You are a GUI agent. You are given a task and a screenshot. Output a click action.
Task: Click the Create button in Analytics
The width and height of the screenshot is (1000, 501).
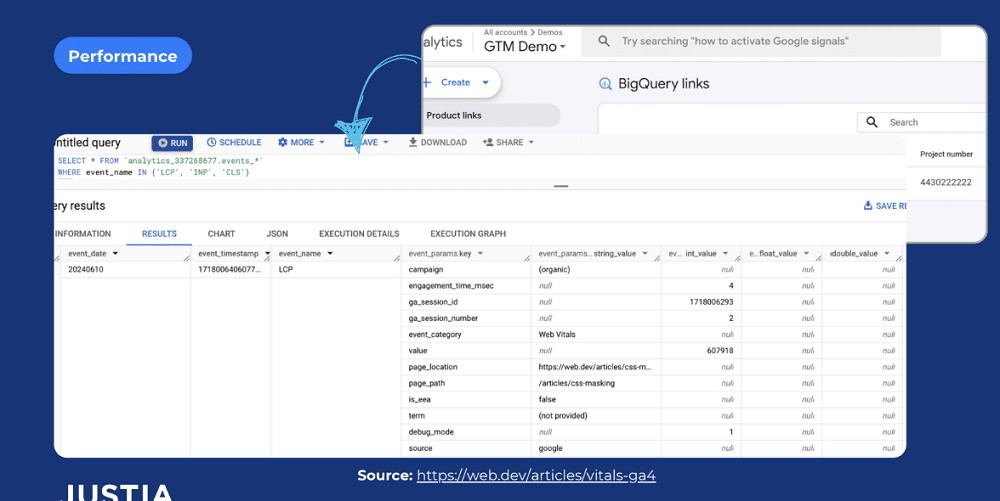click(x=460, y=83)
